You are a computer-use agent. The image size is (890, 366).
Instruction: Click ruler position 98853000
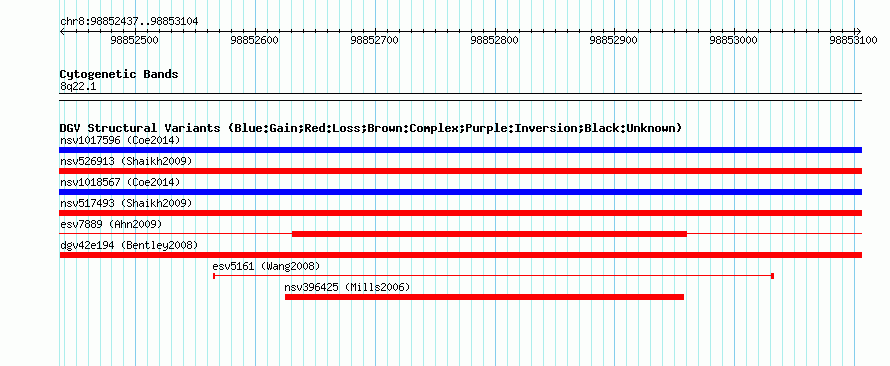pos(734,40)
